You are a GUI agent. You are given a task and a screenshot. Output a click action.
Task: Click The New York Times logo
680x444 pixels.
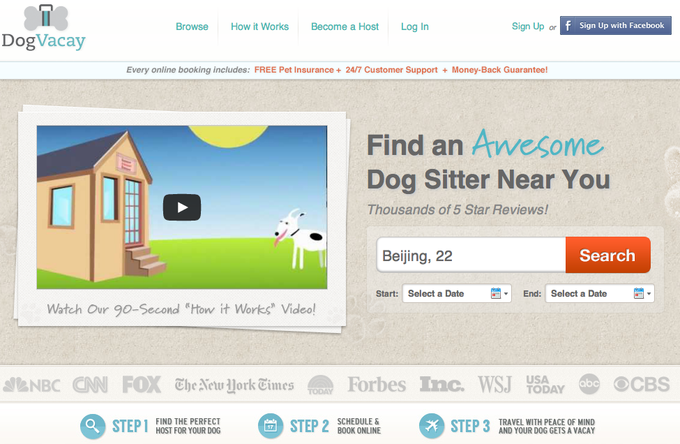(234, 385)
